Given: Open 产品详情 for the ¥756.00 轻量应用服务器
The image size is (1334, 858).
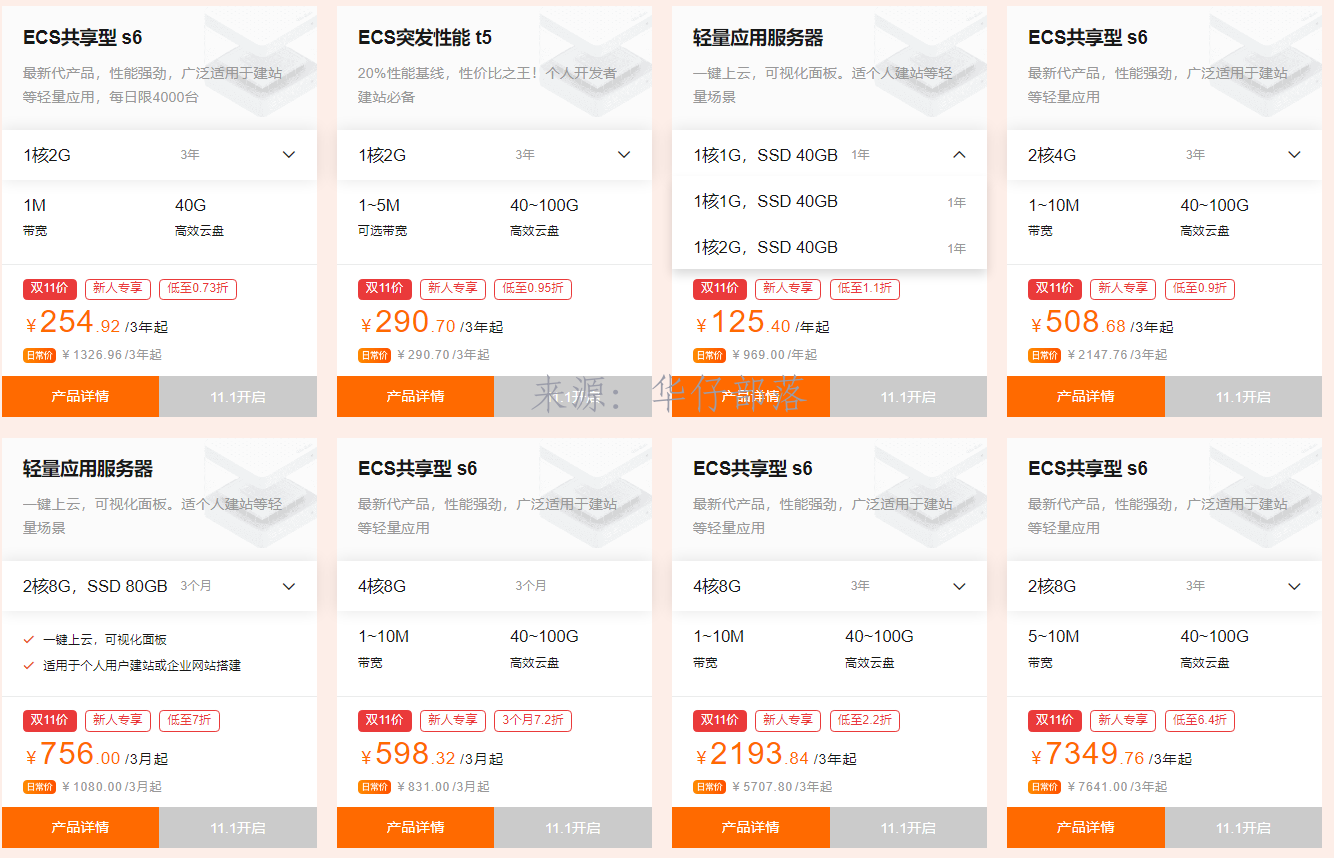Looking at the screenshot, I should (80, 827).
